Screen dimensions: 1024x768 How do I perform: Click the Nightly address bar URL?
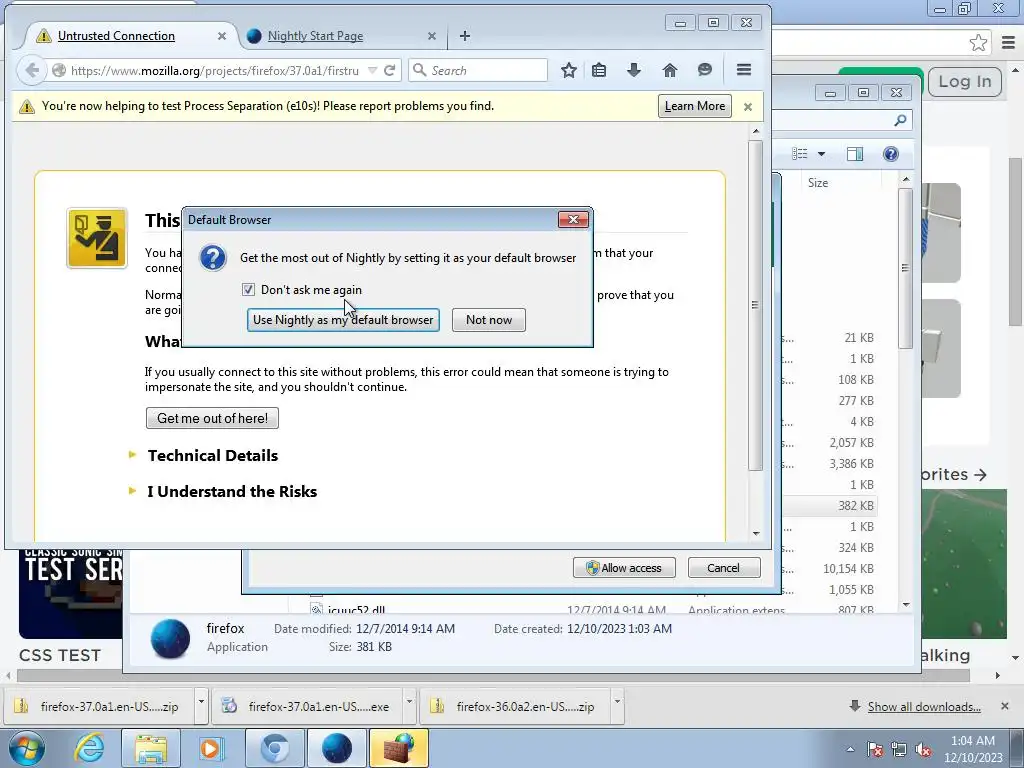[x=214, y=70]
